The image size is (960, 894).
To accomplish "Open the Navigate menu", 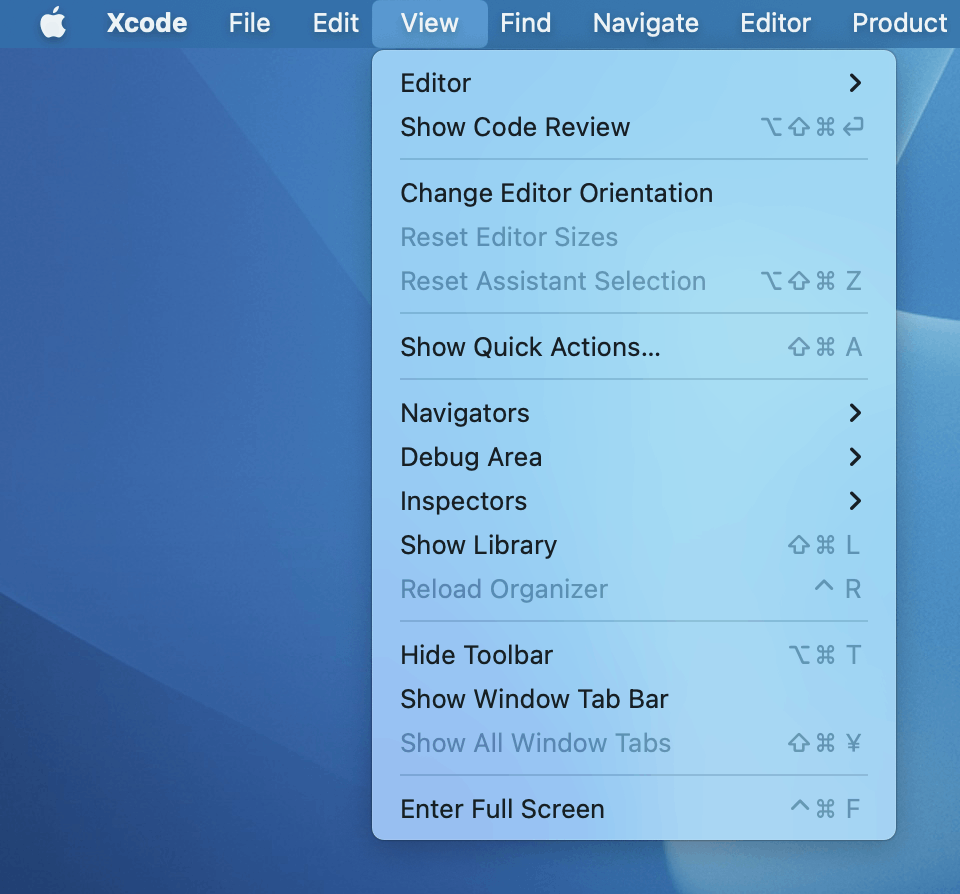I will pyautogui.click(x=645, y=23).
